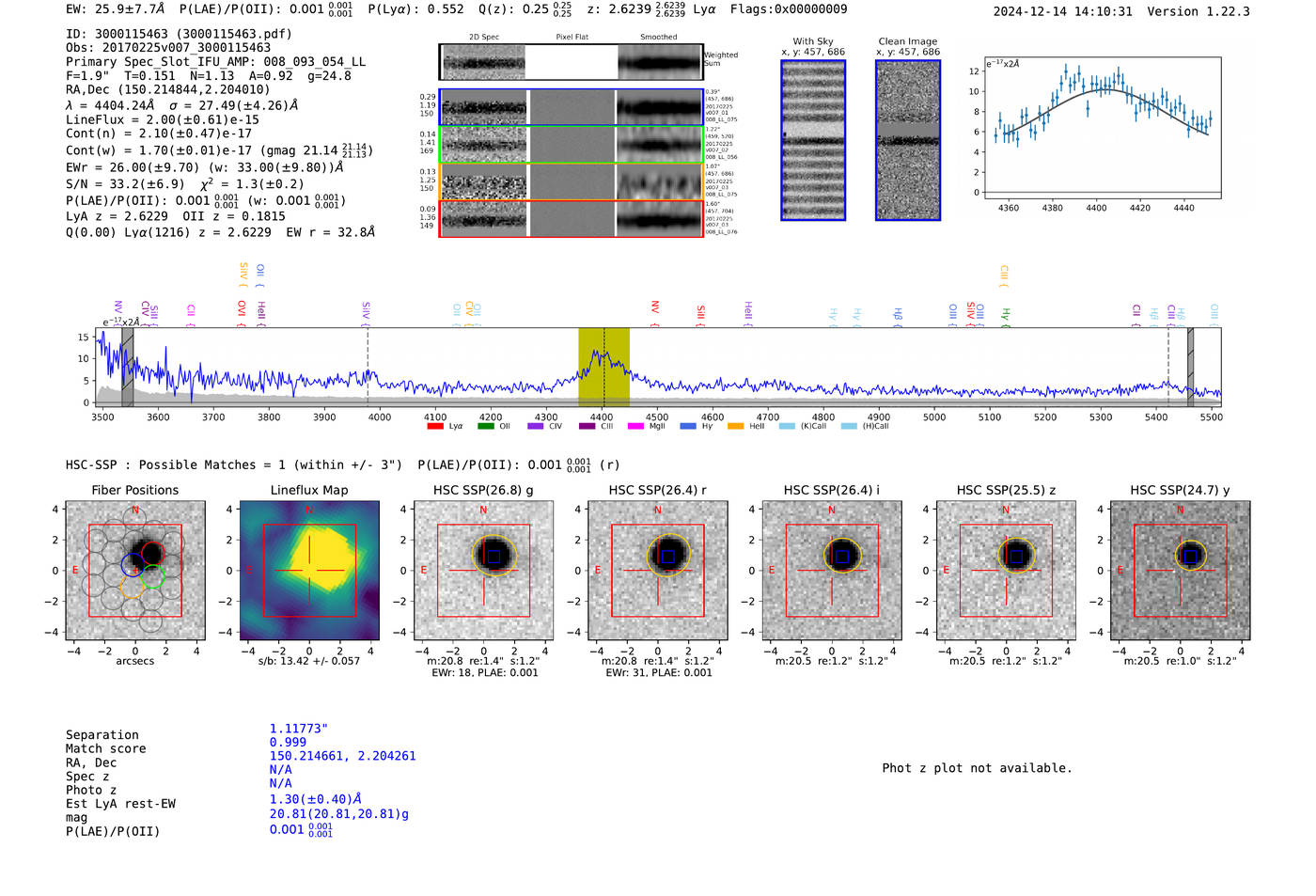This screenshot has width=1316, height=896.
Task: Open the Lineflux Map image
Action: (x=309, y=571)
